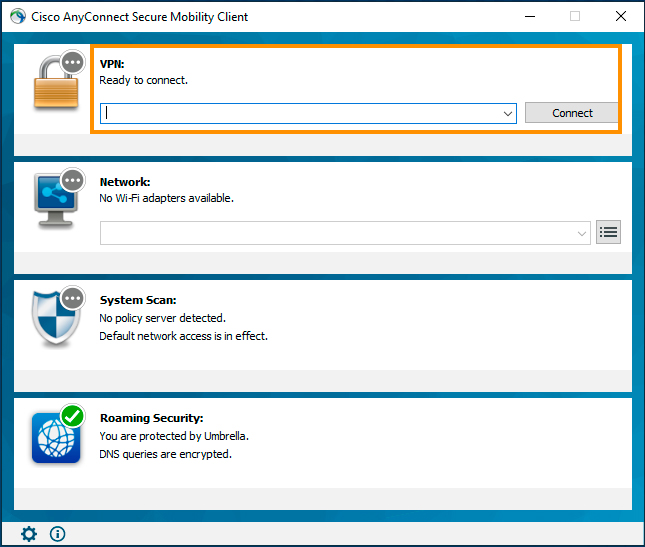Image resolution: width=645 pixels, height=547 pixels.
Task: Expand the VPN server dropdown arrow
Action: pyautogui.click(x=508, y=114)
